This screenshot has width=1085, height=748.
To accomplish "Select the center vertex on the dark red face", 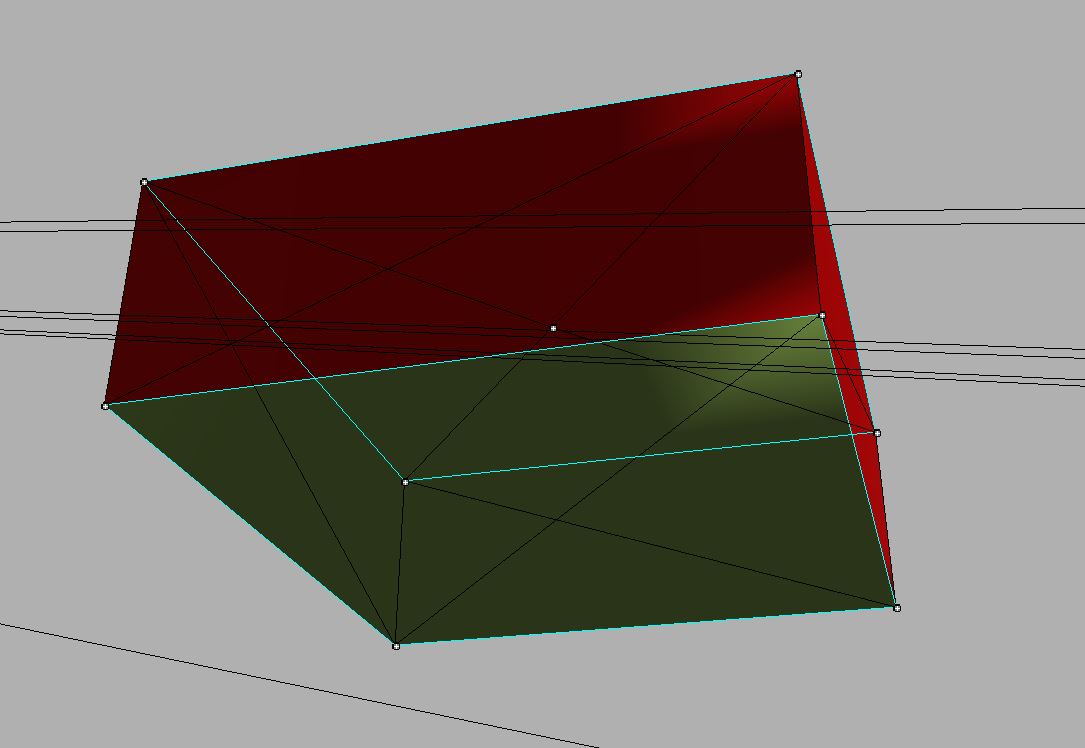I will pyautogui.click(x=553, y=328).
